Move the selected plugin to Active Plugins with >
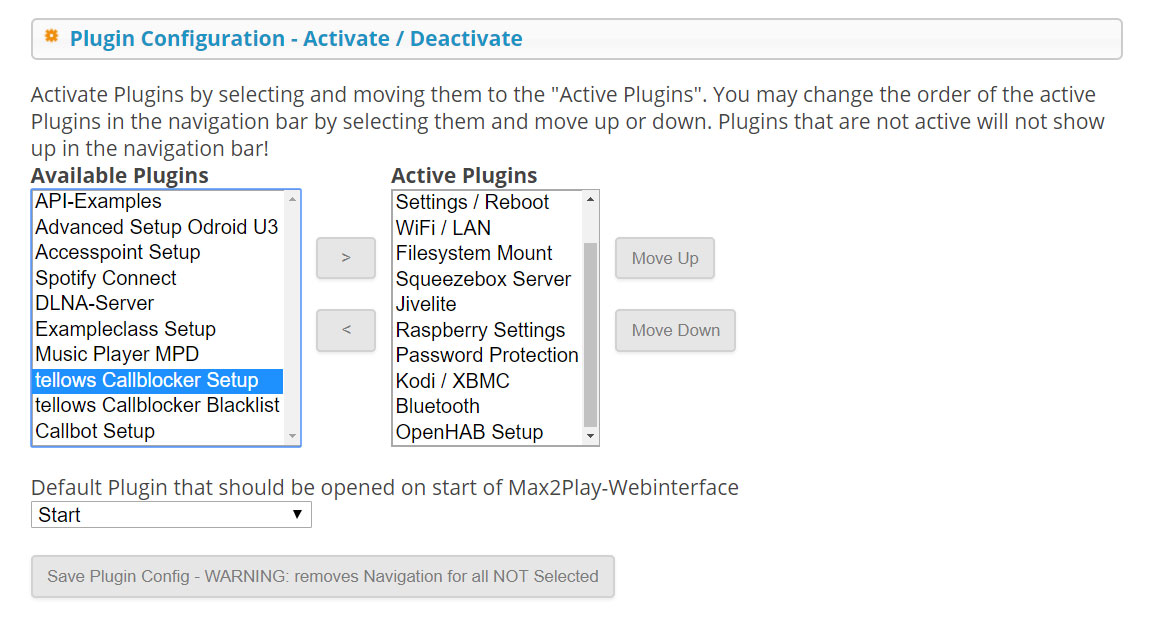The width and height of the screenshot is (1158, 618). tap(346, 258)
